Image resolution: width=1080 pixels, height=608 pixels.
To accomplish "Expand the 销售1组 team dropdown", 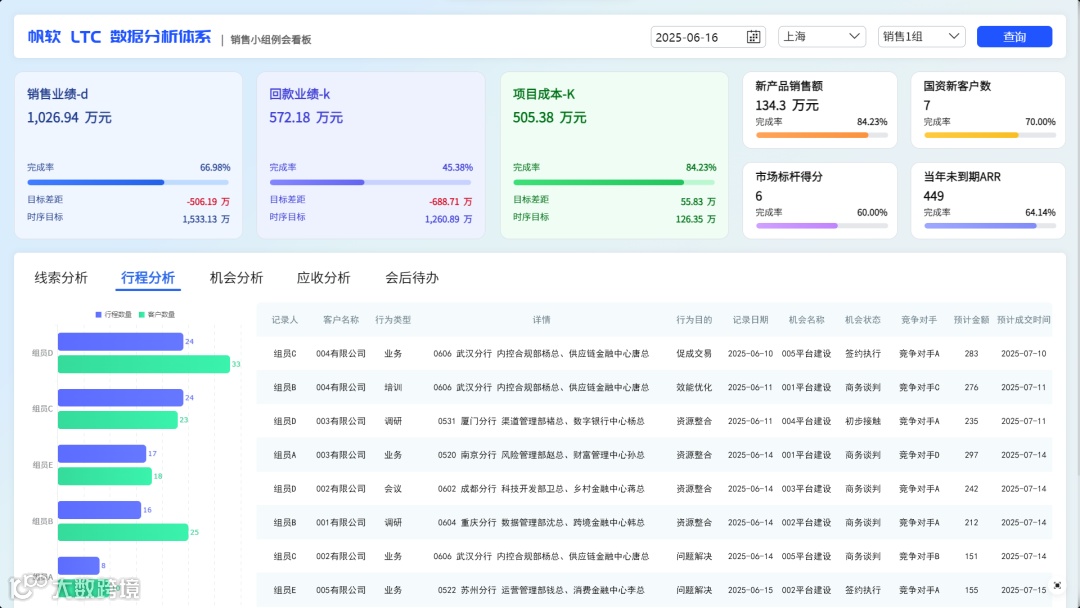I will click(x=922, y=36).
